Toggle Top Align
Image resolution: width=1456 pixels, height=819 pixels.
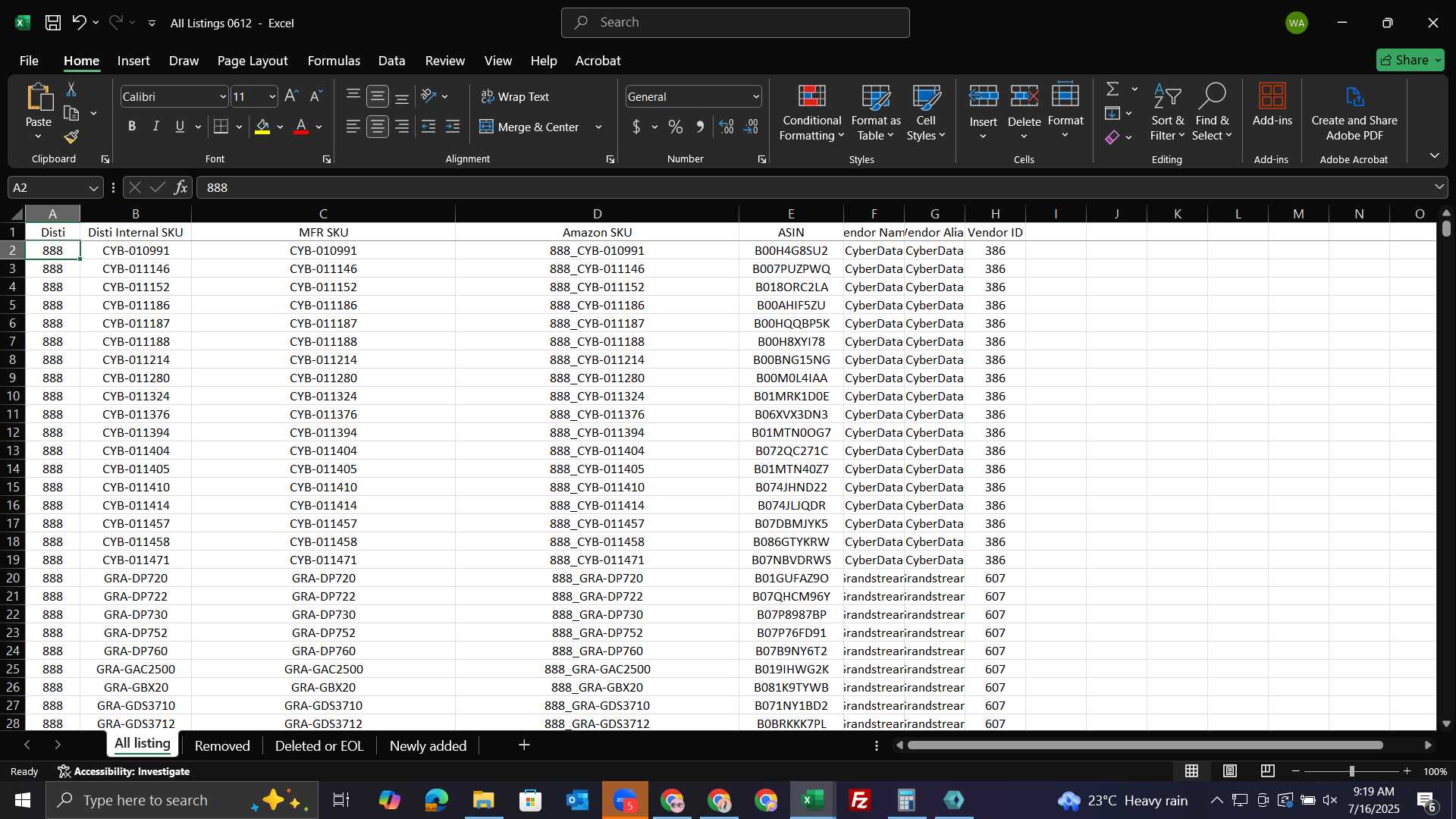(353, 96)
